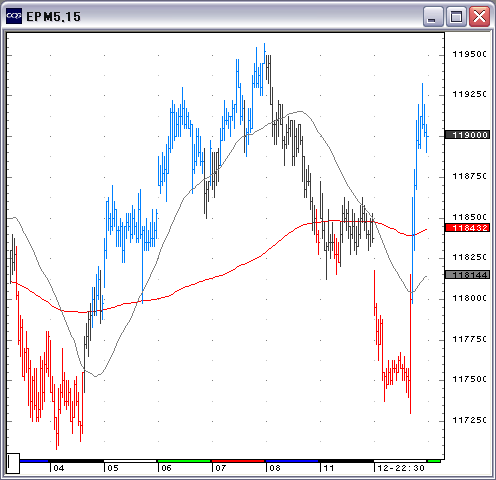Viewport: 496px width, 480px height.
Task: Click the 119250 price axis label
Action: click(x=469, y=94)
